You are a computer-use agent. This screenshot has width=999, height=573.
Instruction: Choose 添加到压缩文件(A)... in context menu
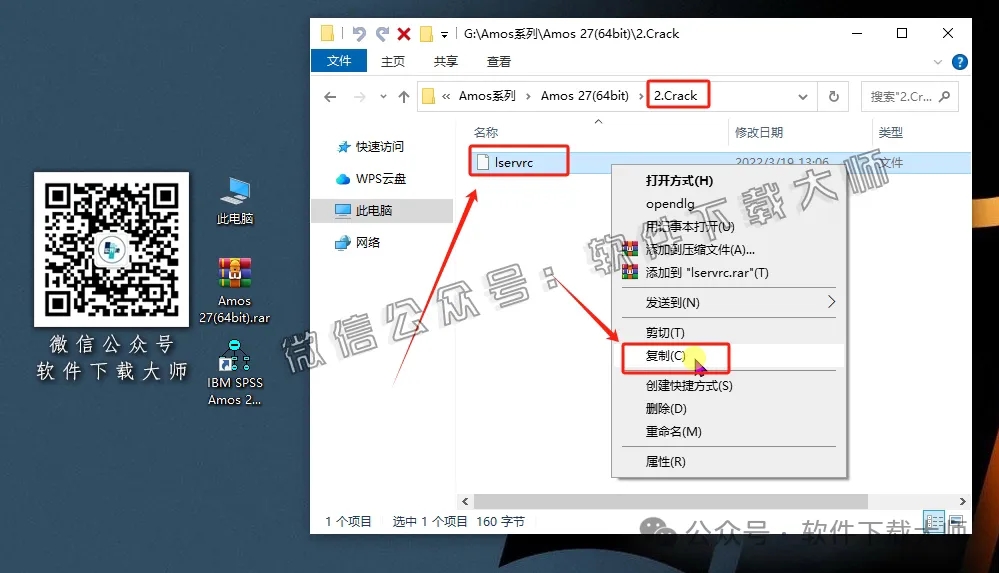pos(700,249)
